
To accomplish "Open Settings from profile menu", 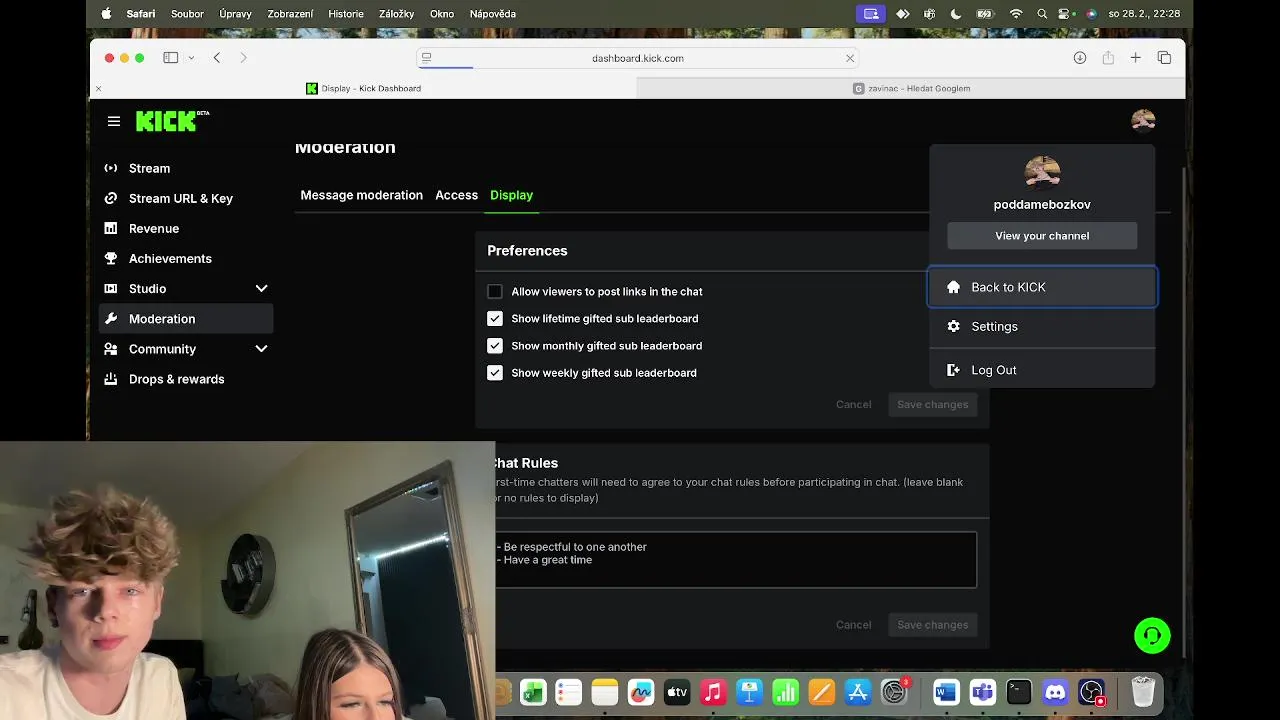I will [1042, 326].
